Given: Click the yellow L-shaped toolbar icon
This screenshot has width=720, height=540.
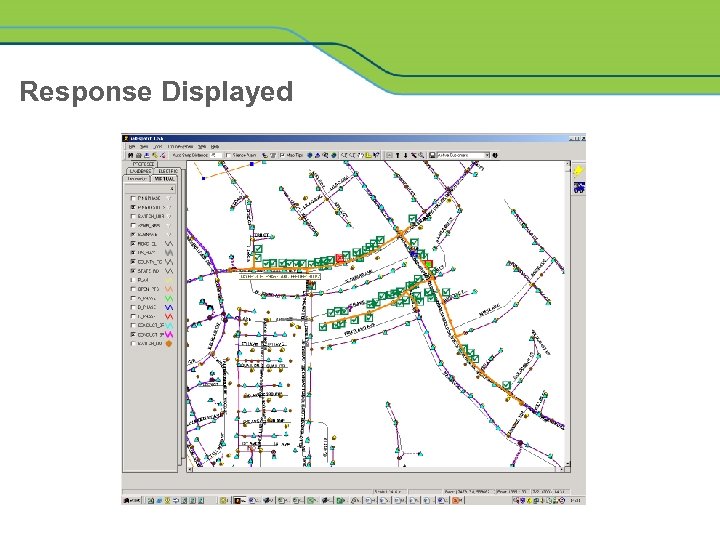Looking at the screenshot, I should (368, 155).
